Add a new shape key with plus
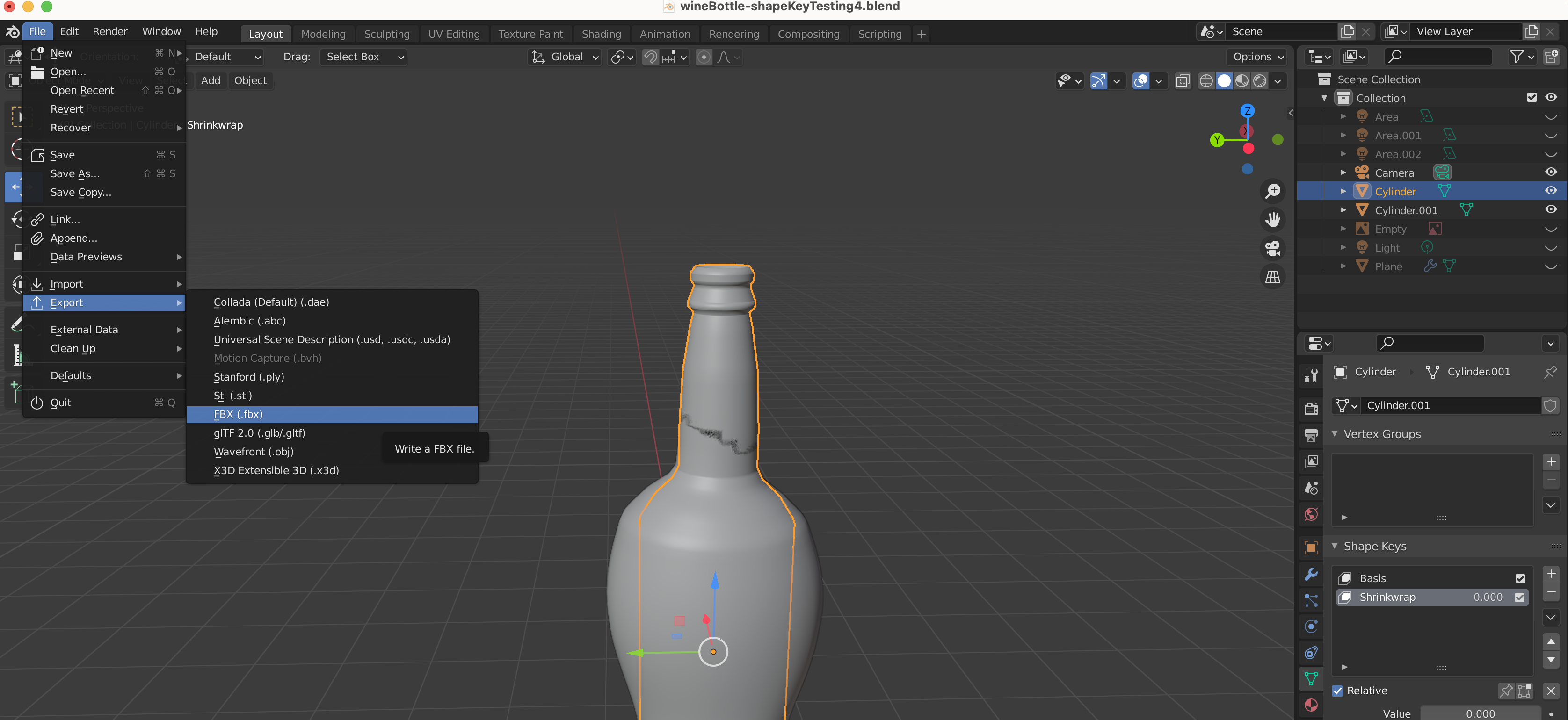 1551,574
